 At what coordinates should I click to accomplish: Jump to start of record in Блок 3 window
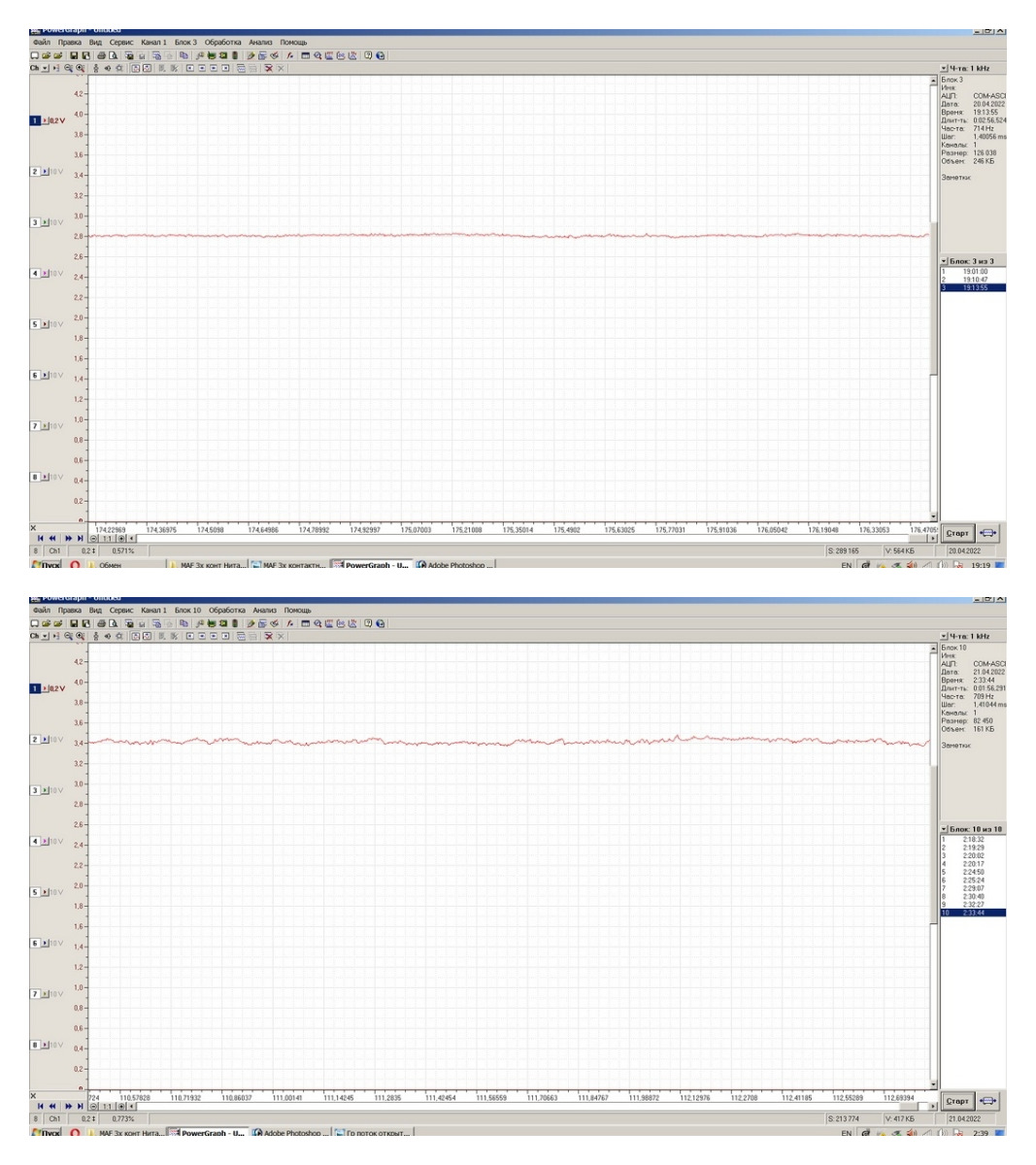pos(40,538)
